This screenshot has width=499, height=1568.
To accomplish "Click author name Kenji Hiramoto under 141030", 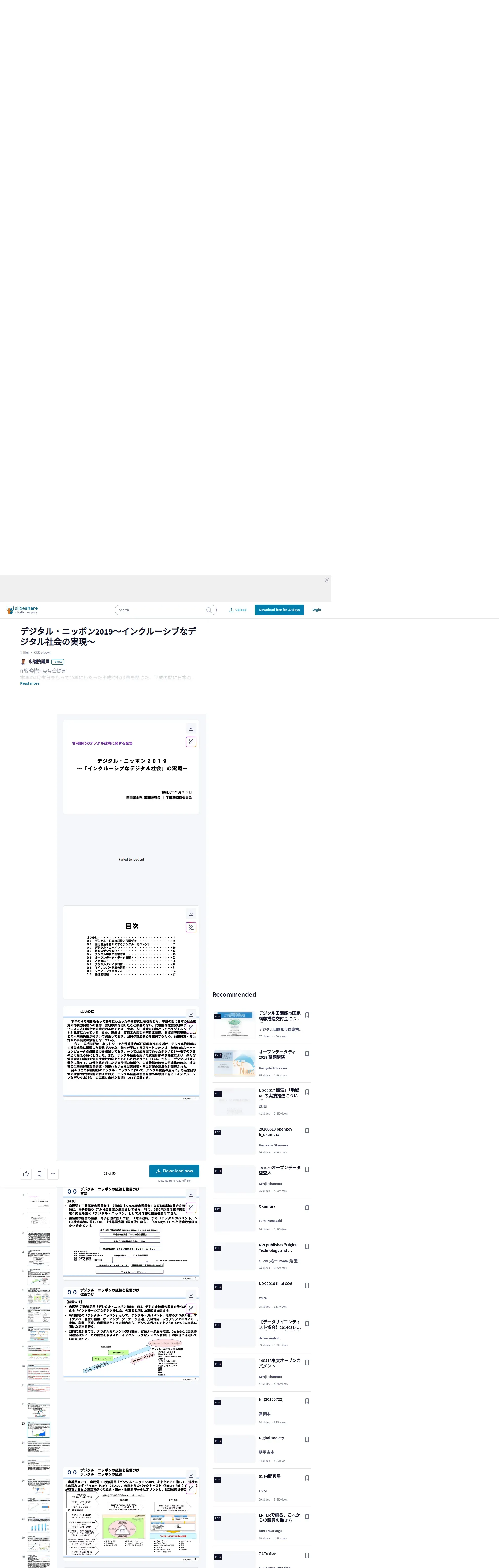I will [x=270, y=1183].
